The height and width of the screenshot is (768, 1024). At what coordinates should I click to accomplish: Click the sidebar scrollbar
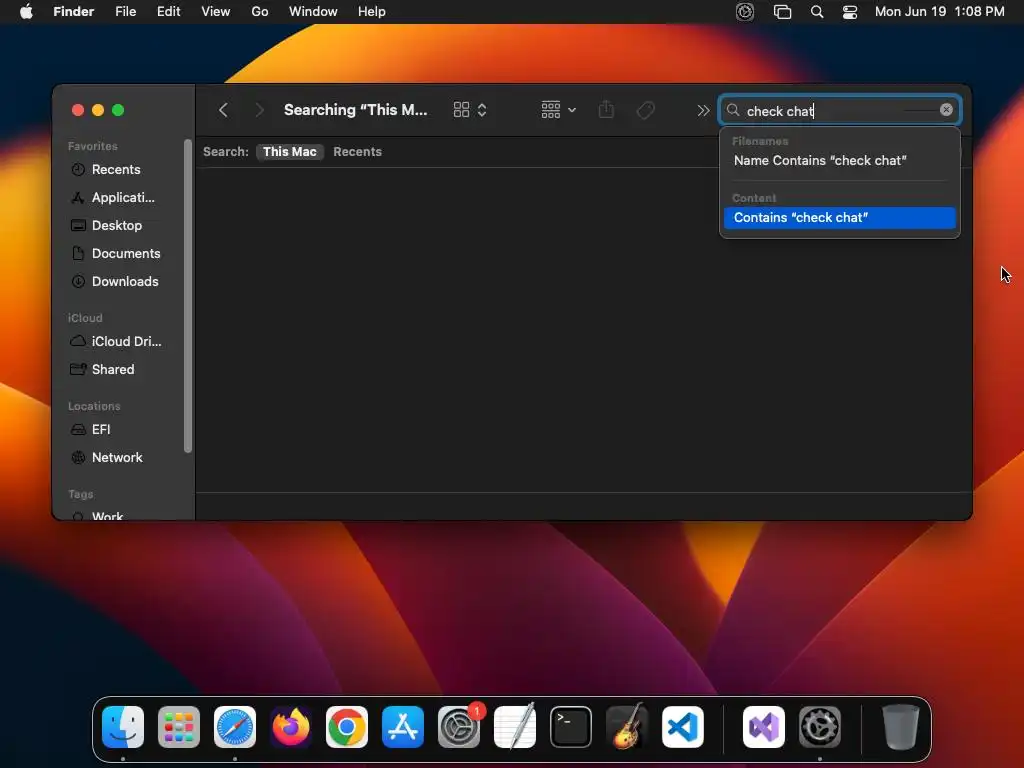click(188, 296)
